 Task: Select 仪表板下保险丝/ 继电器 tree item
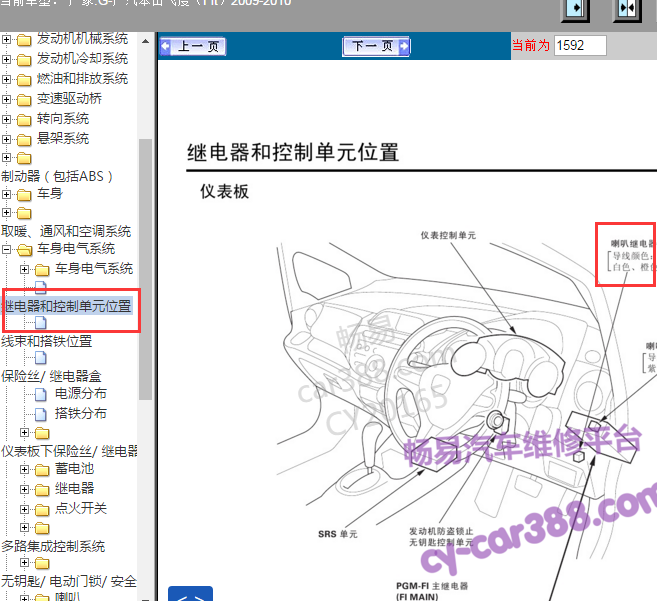pos(70,451)
